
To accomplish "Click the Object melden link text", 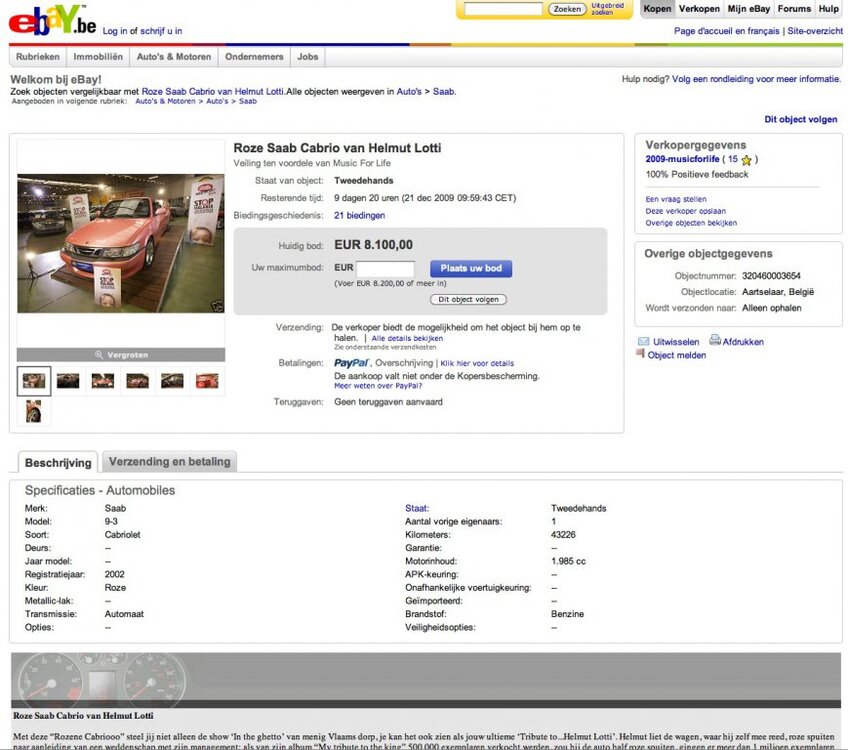I will point(677,355).
